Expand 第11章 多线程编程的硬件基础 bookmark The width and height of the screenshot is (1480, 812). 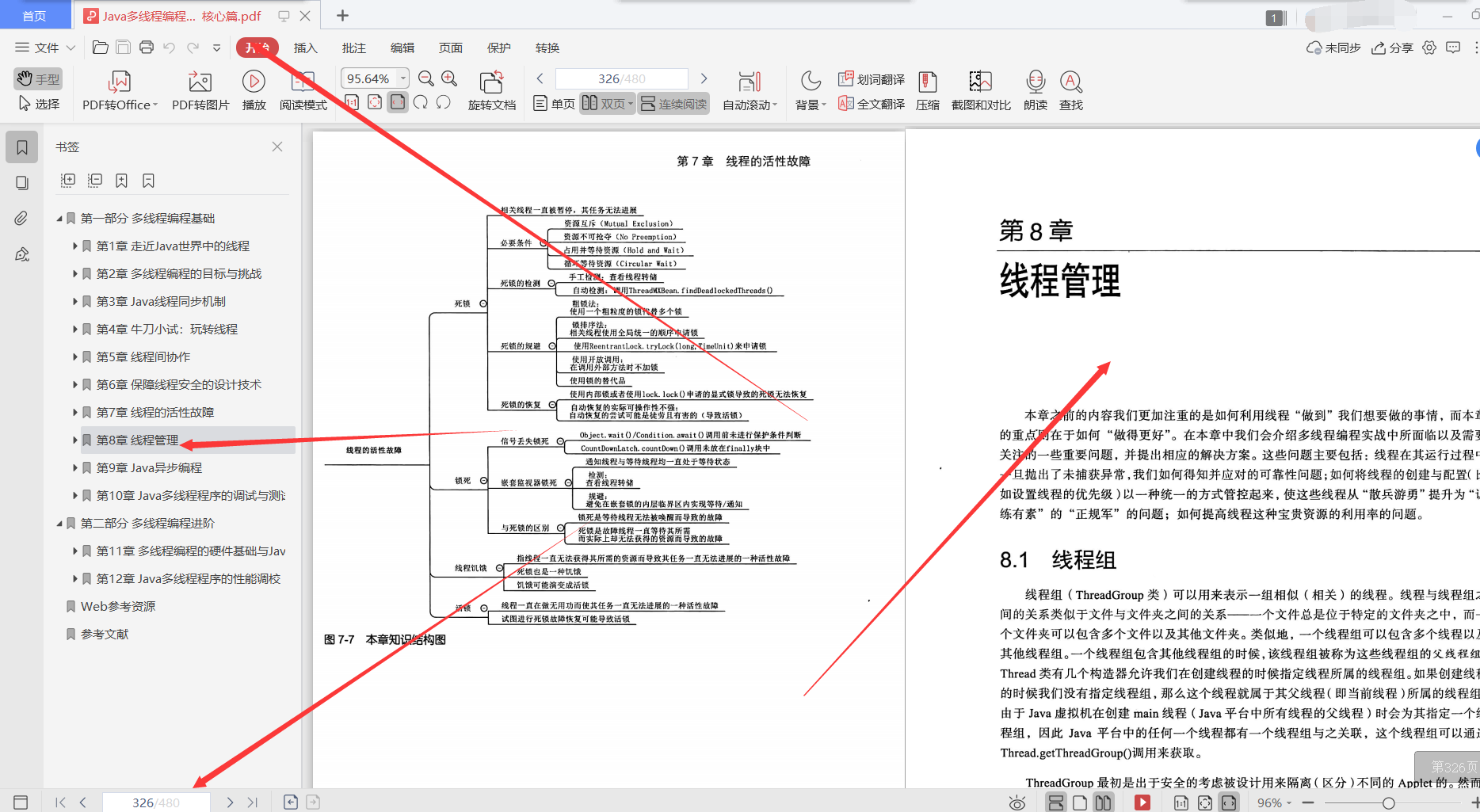point(75,551)
